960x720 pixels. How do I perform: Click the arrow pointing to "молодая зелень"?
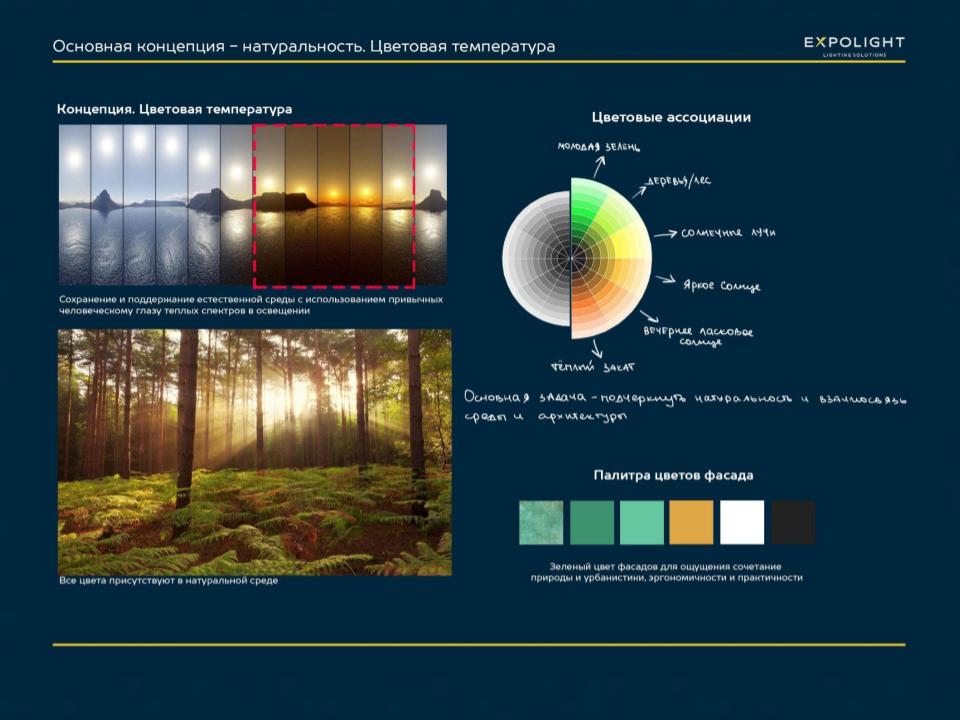point(598,165)
